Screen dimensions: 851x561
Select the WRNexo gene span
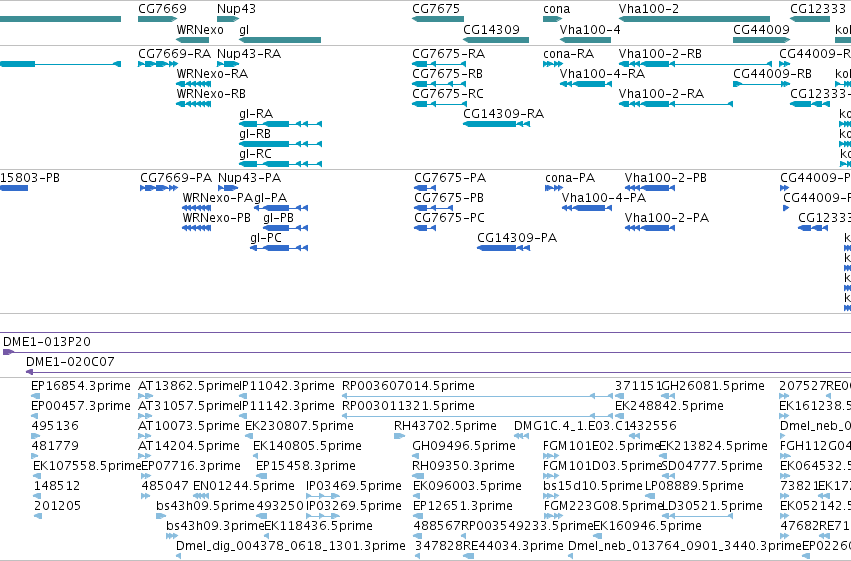tap(192, 40)
